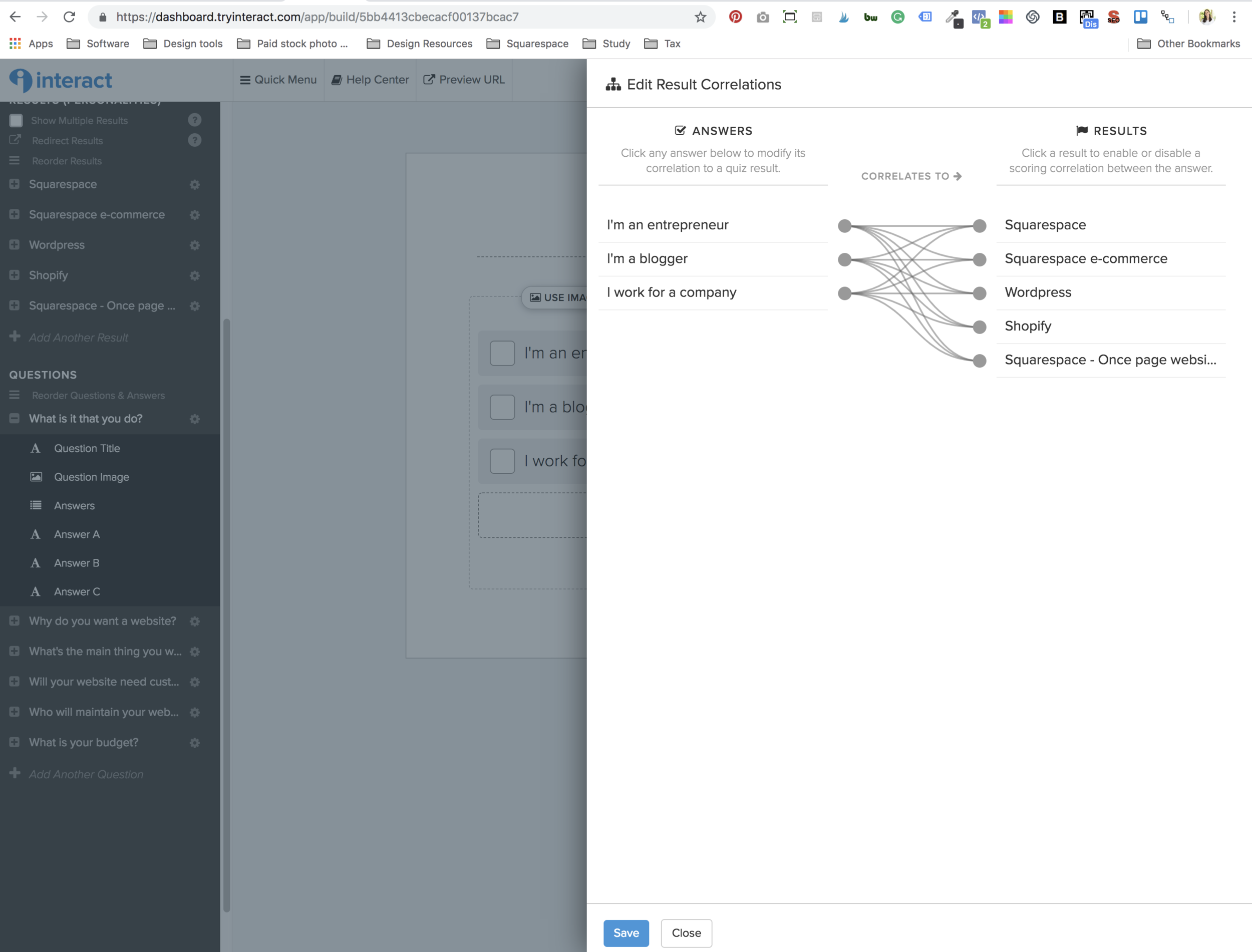Expand 'What's the main thing you w...' question
1252x952 pixels.
click(x=15, y=651)
